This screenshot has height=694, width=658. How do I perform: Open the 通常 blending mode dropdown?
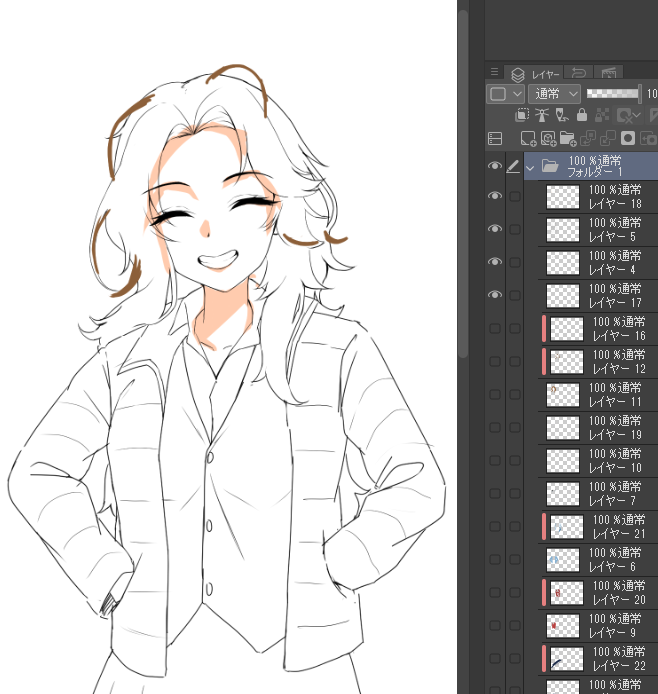point(555,93)
